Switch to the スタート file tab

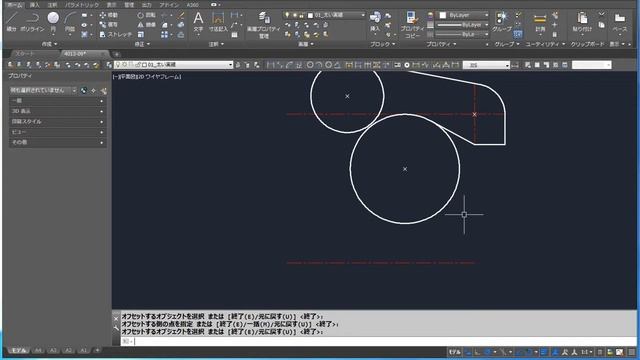pyautogui.click(x=25, y=54)
